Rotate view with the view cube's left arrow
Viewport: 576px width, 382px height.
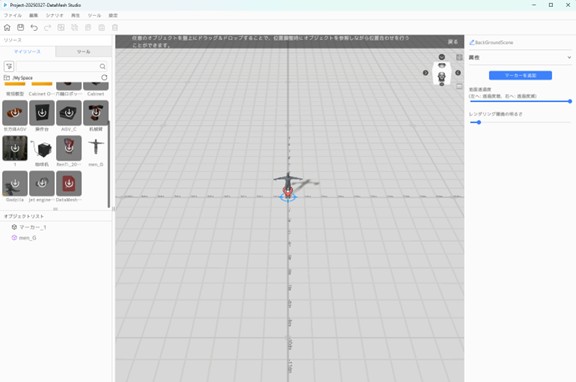click(425, 73)
